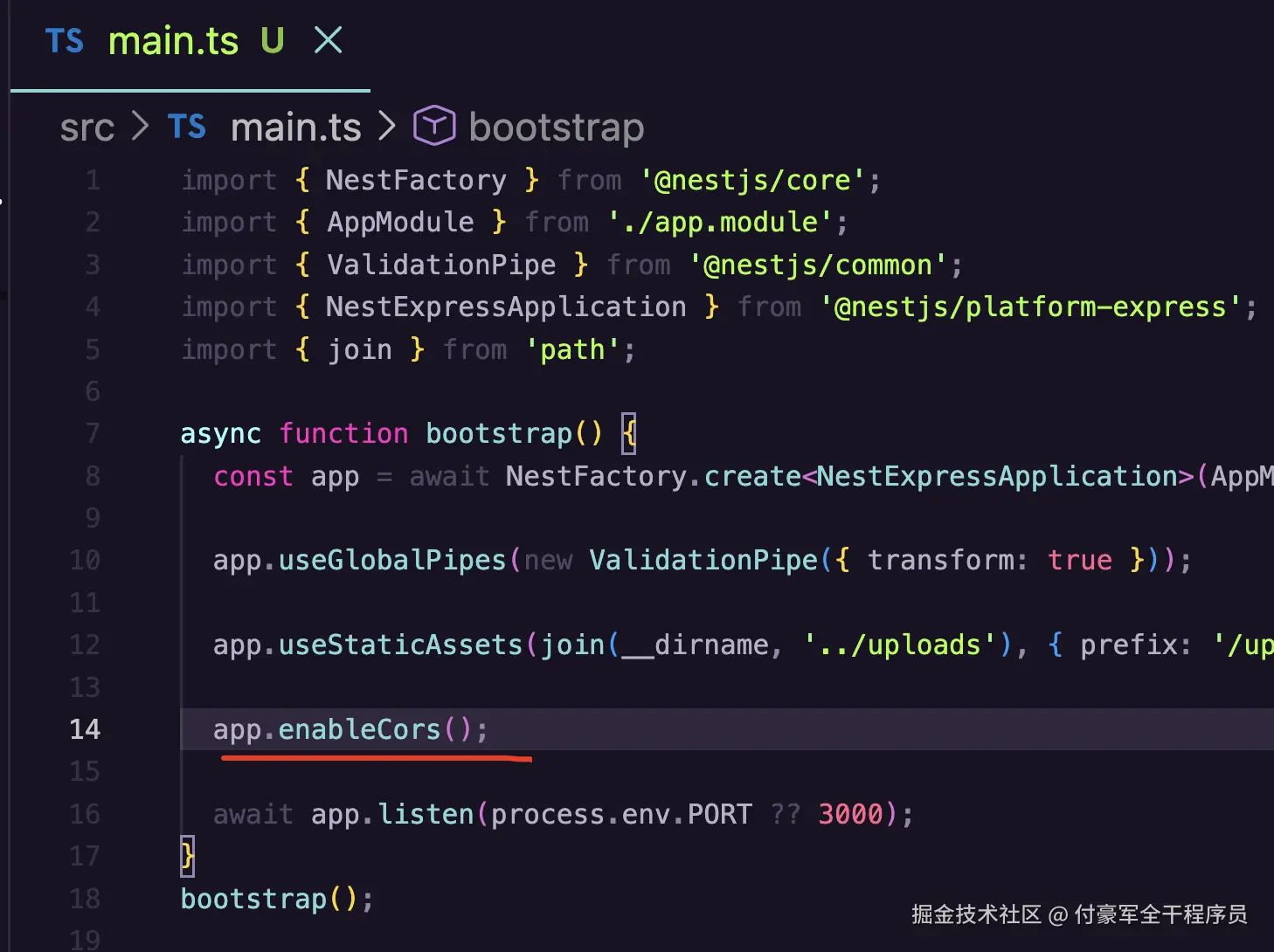The width and height of the screenshot is (1274, 952).
Task: Click opening brace on line 7
Action: pos(628,433)
